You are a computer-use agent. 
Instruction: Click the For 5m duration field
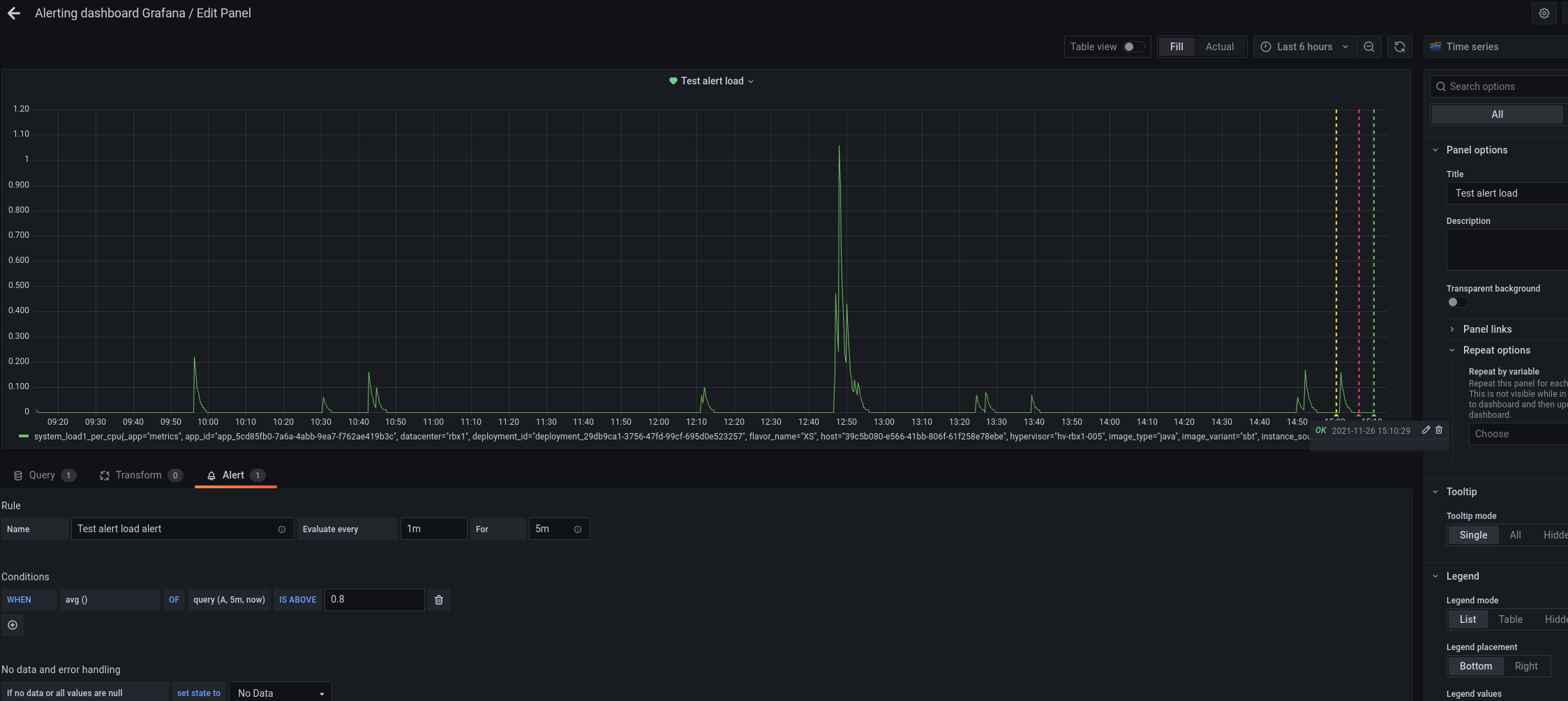[559, 529]
